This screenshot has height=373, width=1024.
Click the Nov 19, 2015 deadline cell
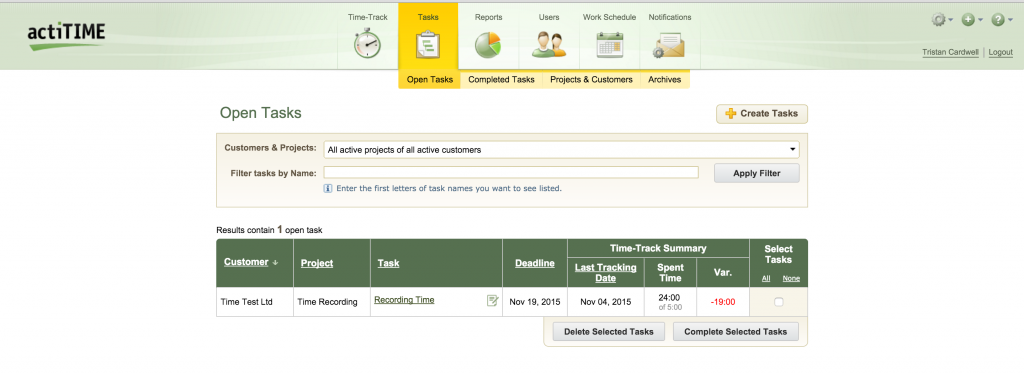click(x=535, y=302)
